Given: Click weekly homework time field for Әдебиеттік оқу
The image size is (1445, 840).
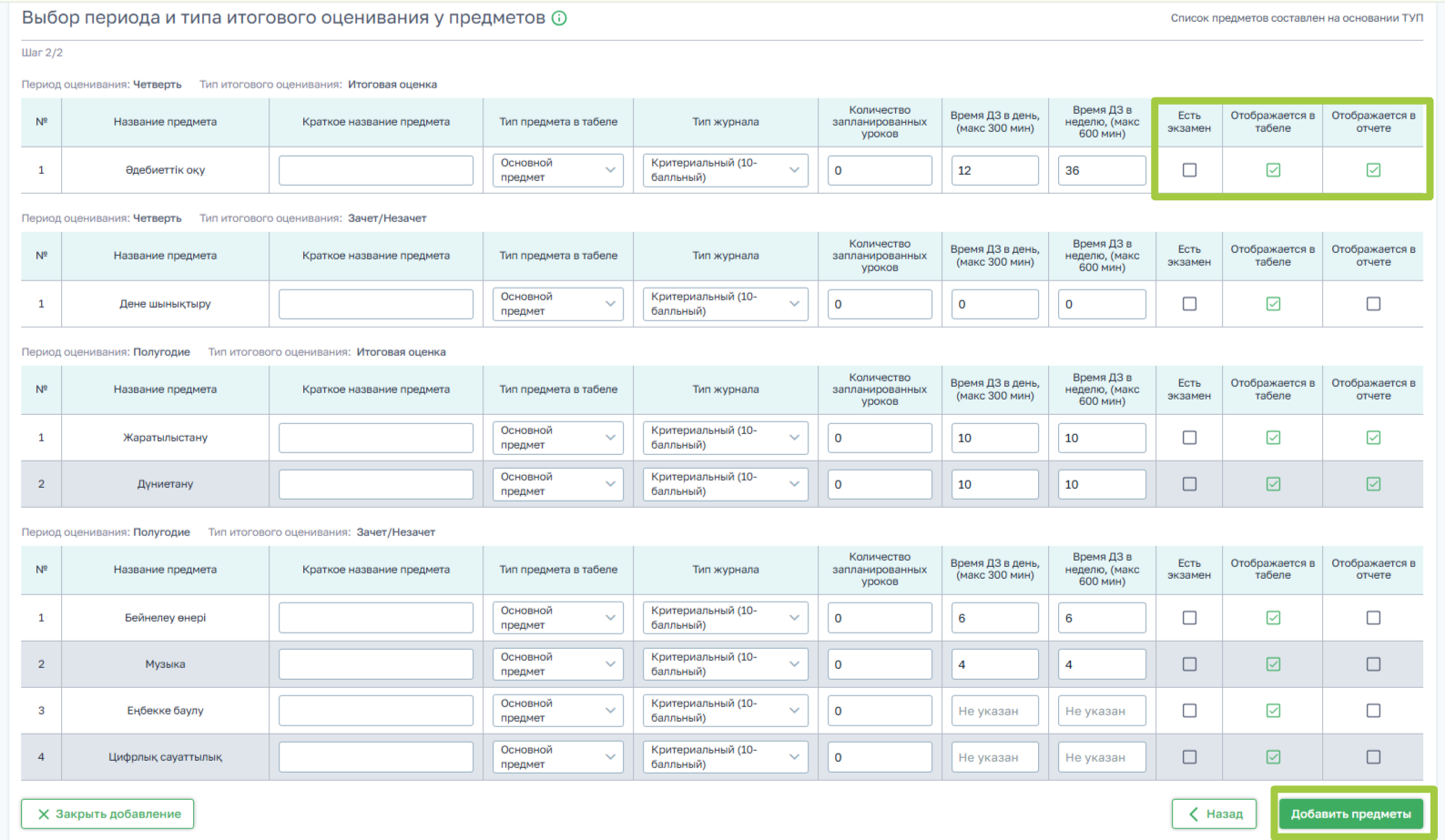Looking at the screenshot, I should [x=1101, y=170].
